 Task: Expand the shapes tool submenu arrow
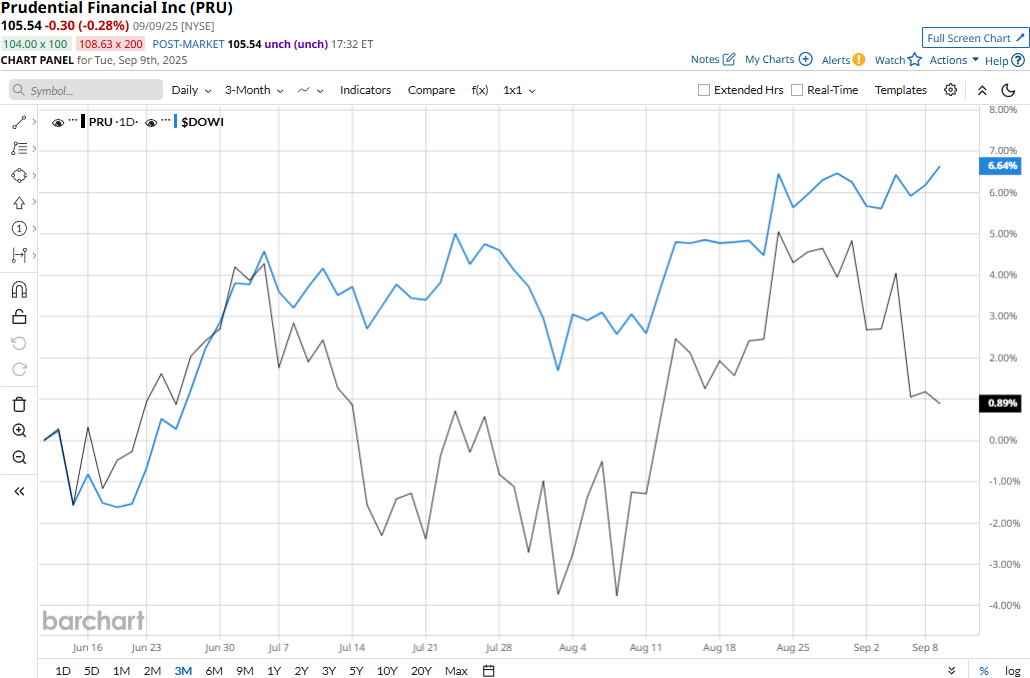[x=34, y=175]
